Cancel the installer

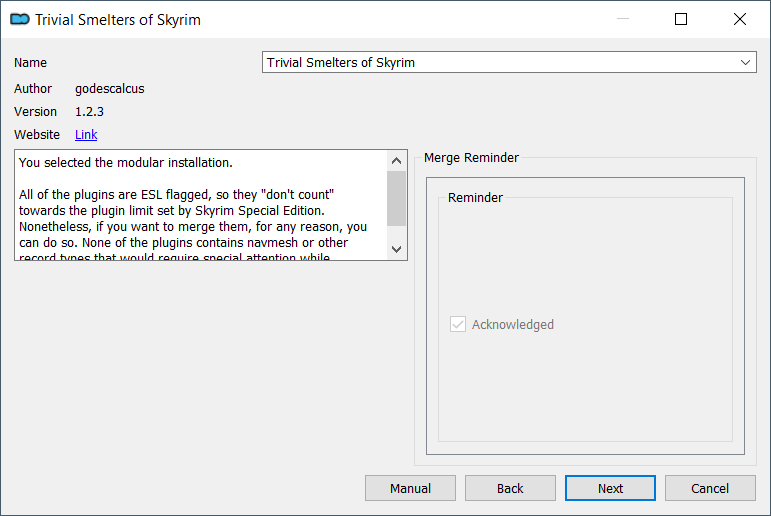point(710,488)
